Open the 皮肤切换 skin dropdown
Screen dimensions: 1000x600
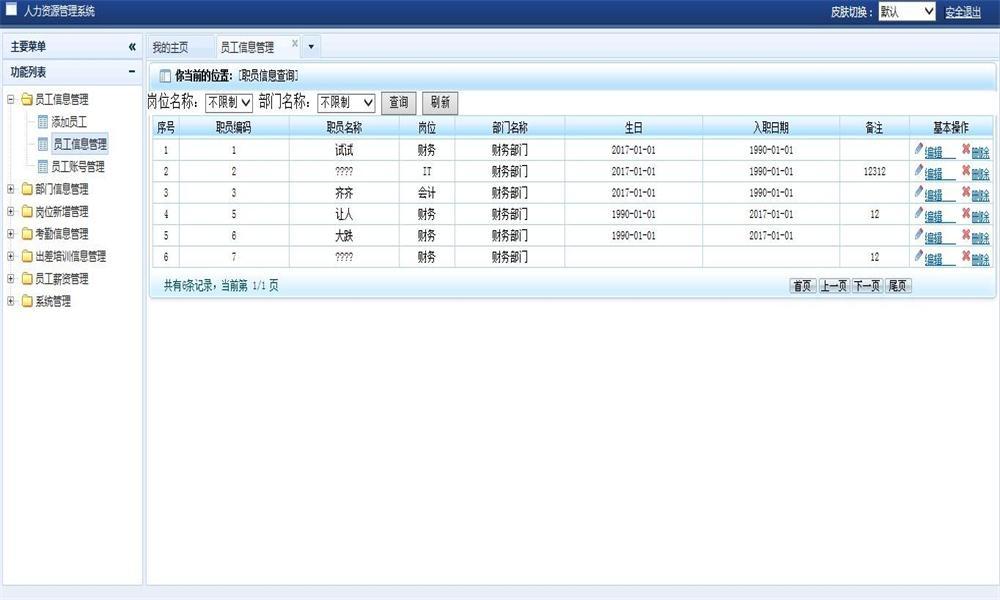(907, 11)
